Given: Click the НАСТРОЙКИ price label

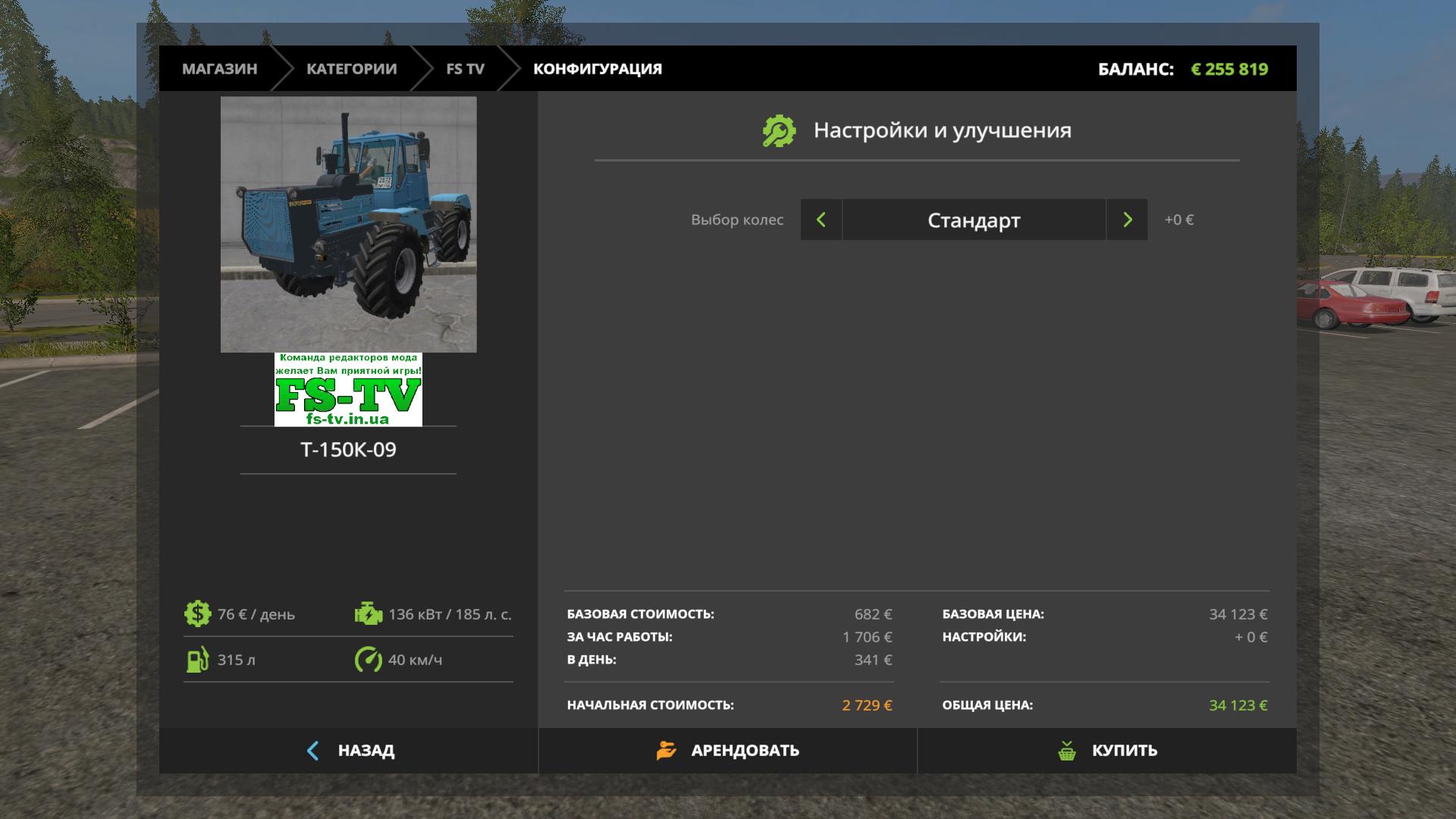Looking at the screenshot, I should [984, 637].
